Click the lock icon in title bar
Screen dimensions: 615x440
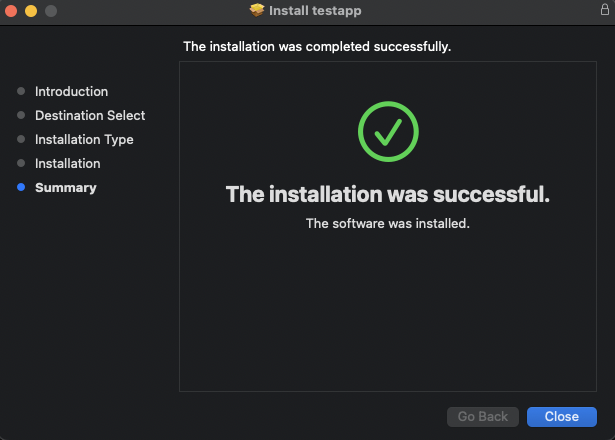[x=603, y=10]
